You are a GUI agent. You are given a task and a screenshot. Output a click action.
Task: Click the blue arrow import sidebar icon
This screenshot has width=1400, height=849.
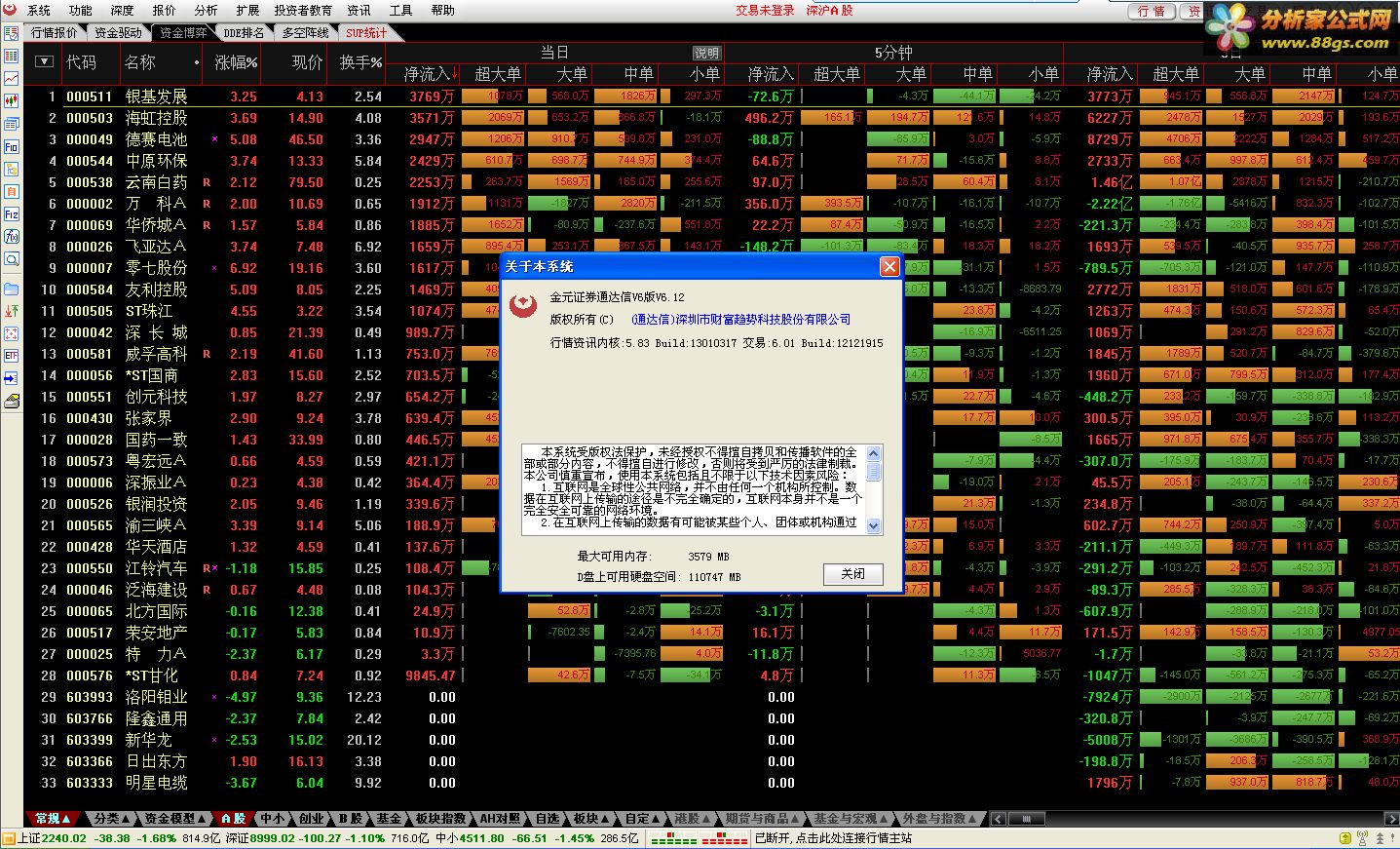[12, 378]
